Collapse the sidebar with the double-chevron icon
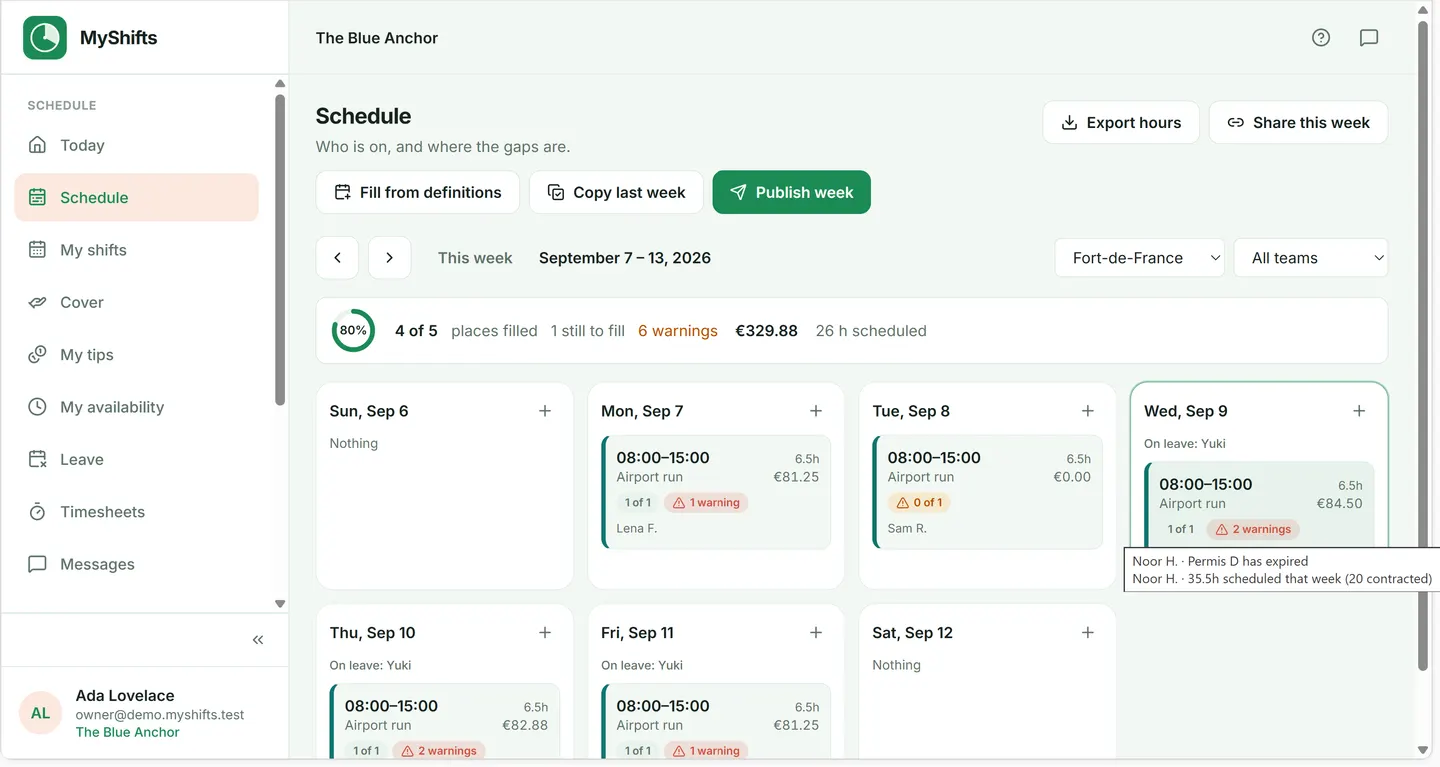This screenshot has width=1440, height=767. tap(258, 640)
